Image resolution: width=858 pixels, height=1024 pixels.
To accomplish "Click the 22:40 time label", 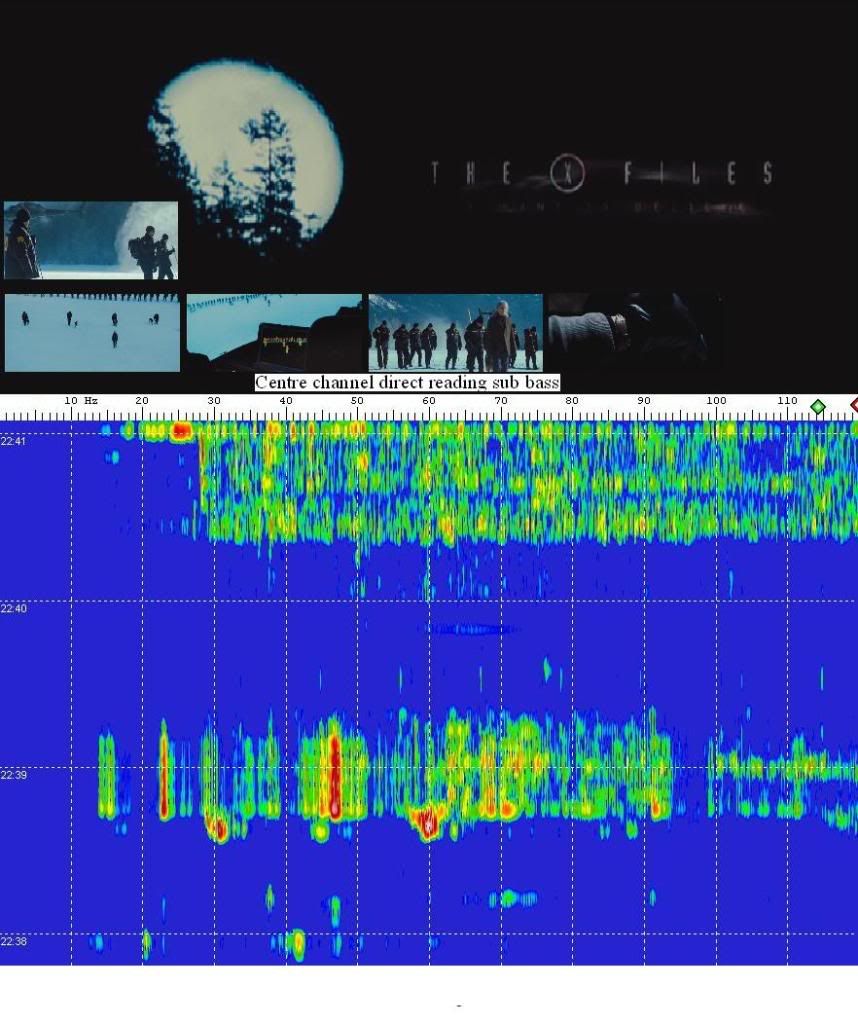I will (x=13, y=608).
